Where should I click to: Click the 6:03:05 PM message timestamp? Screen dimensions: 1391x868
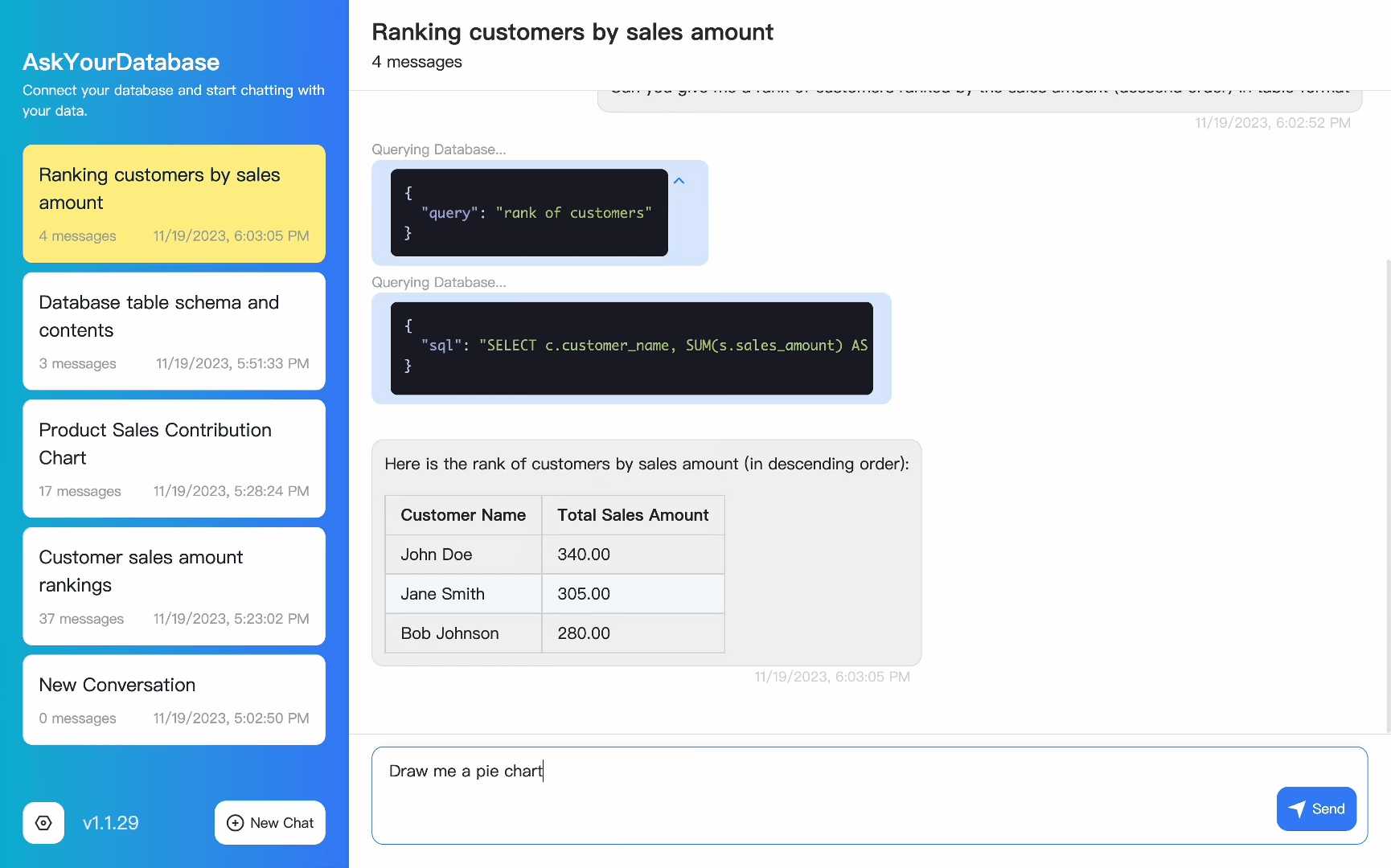832,677
